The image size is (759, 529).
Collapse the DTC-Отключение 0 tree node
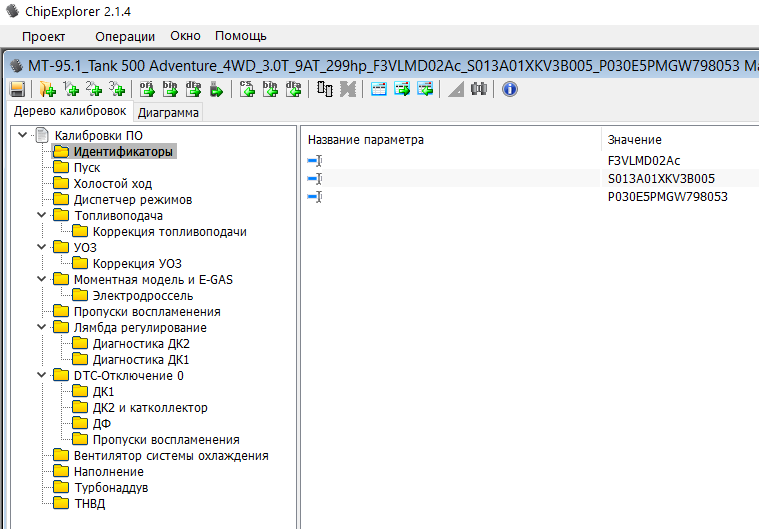(x=41, y=376)
